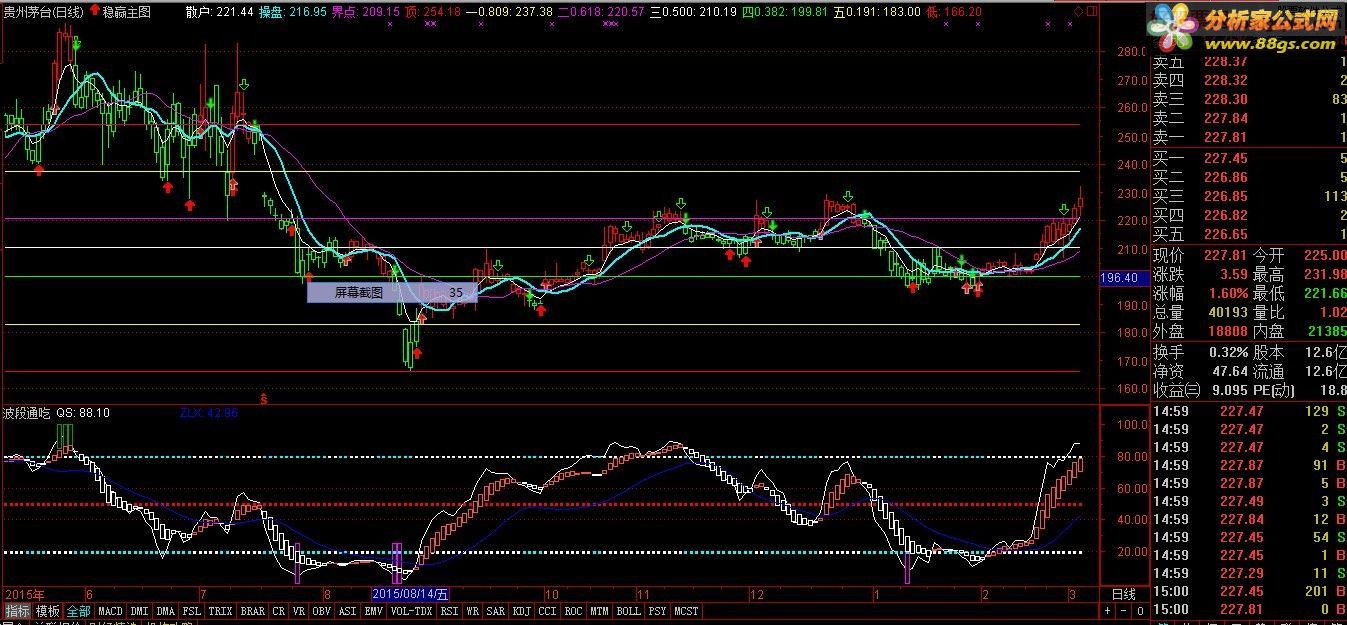Activate the BOLL indicator tab
The height and width of the screenshot is (625, 1347).
pyautogui.click(x=629, y=610)
